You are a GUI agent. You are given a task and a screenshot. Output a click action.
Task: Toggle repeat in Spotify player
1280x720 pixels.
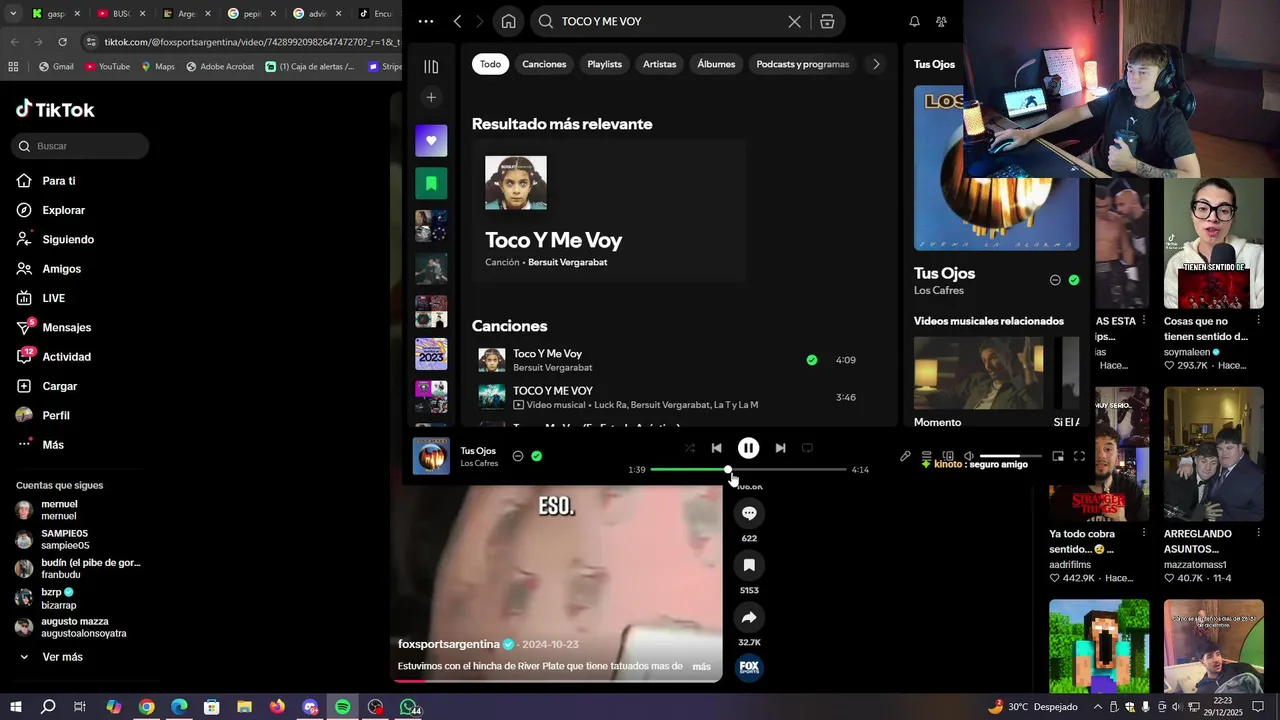pyautogui.click(x=807, y=448)
